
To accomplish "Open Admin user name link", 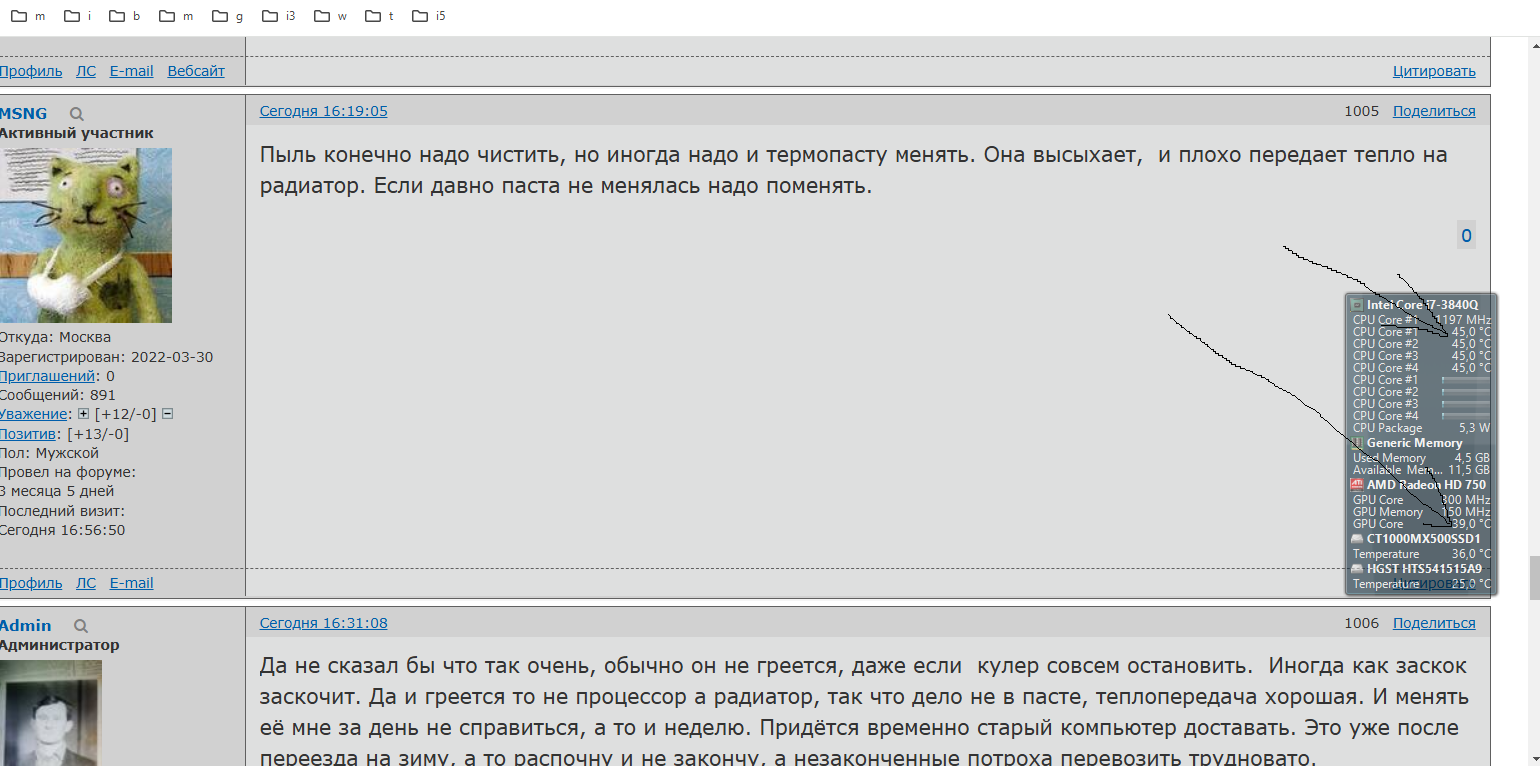I will pos(25,625).
